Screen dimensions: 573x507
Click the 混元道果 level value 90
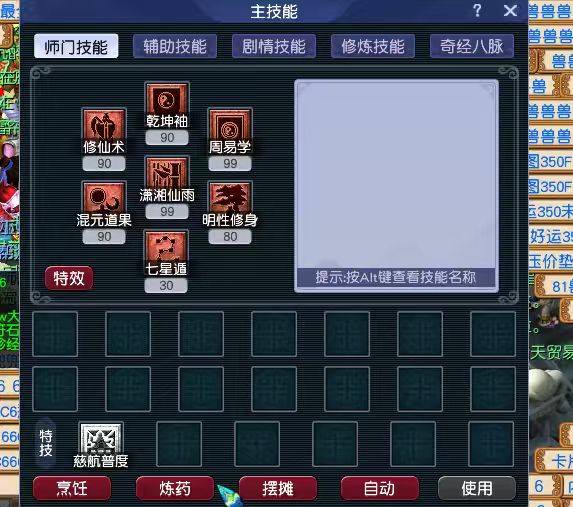tap(104, 237)
